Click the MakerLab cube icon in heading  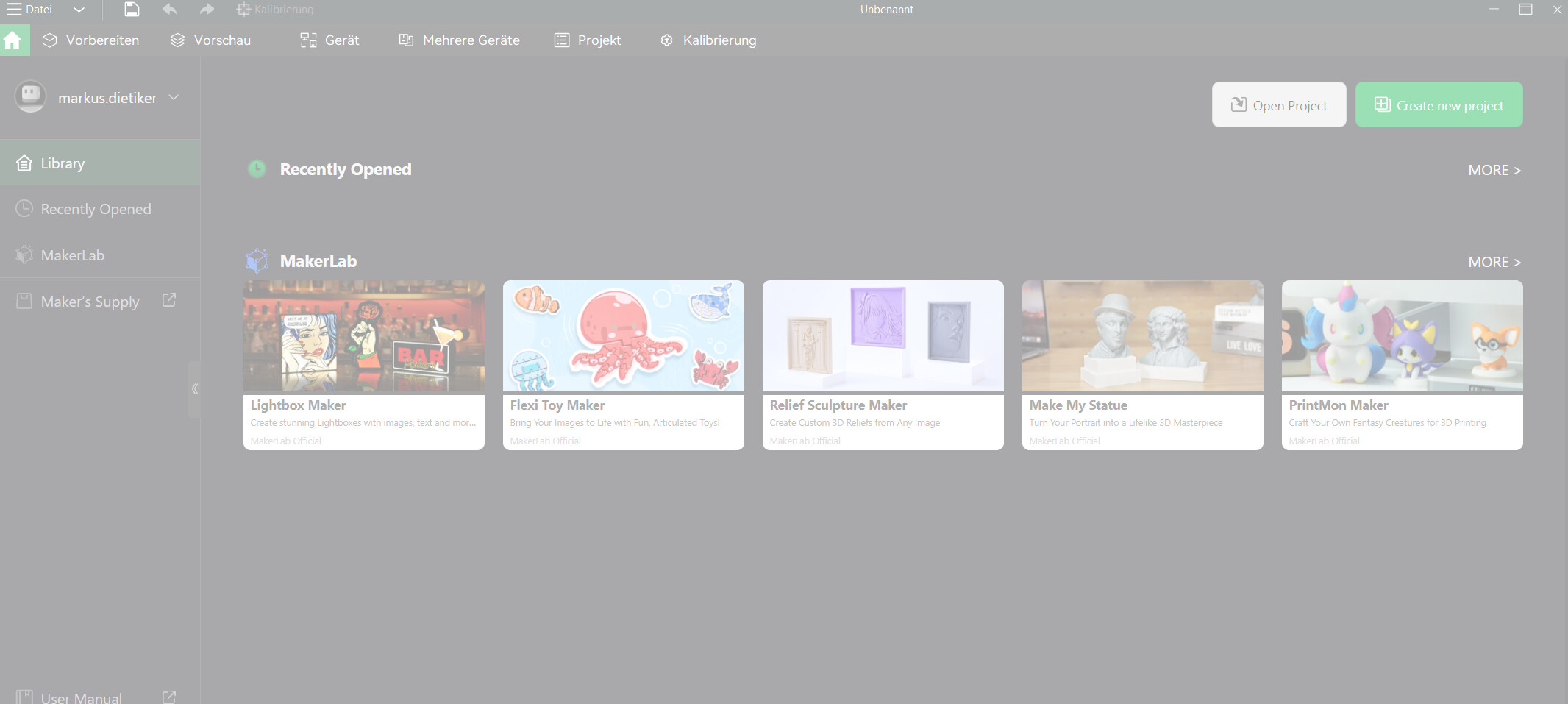[257, 260]
